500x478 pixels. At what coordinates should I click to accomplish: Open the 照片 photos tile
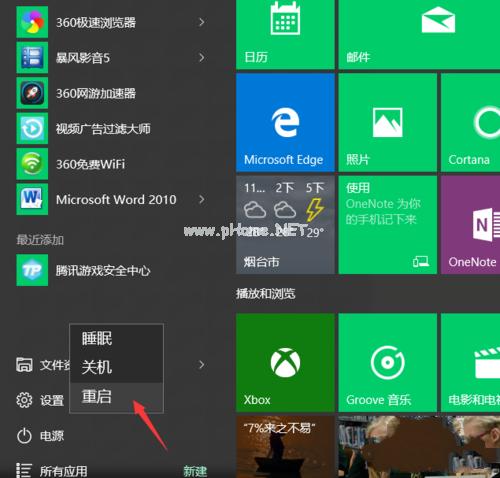(x=387, y=122)
